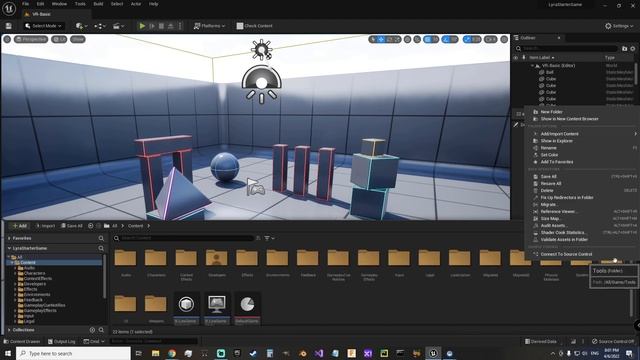This screenshot has height=360, width=640.
Task: Toggle grid snapping in viewport toolbar
Action: (427, 39)
